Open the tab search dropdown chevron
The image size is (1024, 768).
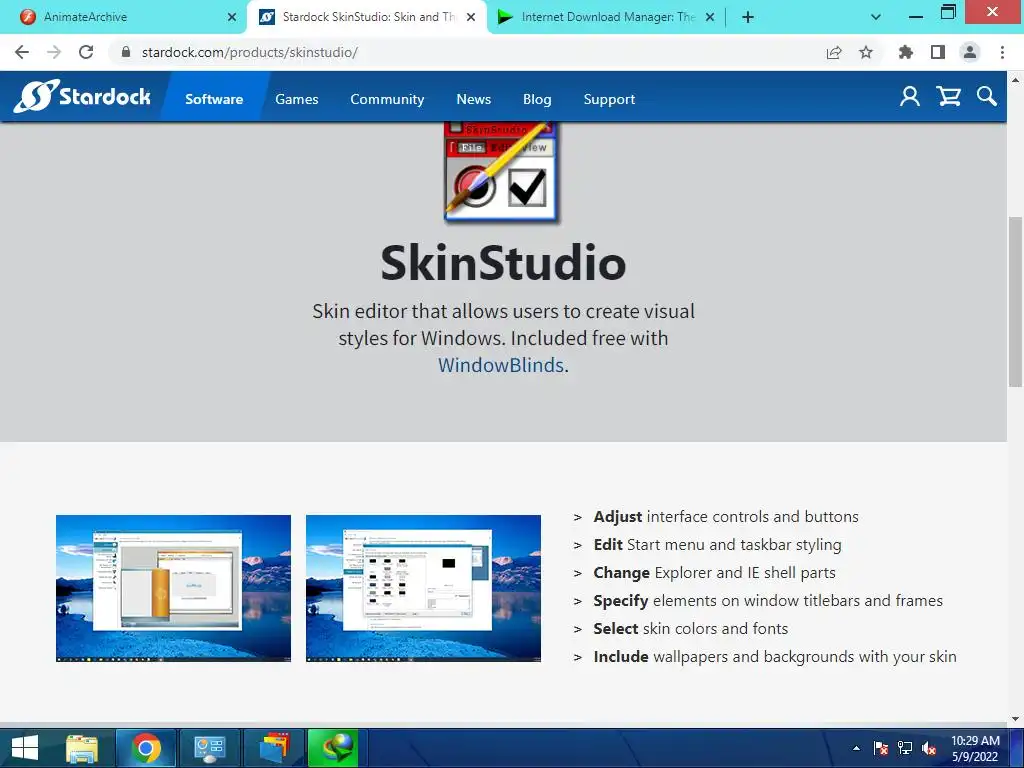(876, 17)
